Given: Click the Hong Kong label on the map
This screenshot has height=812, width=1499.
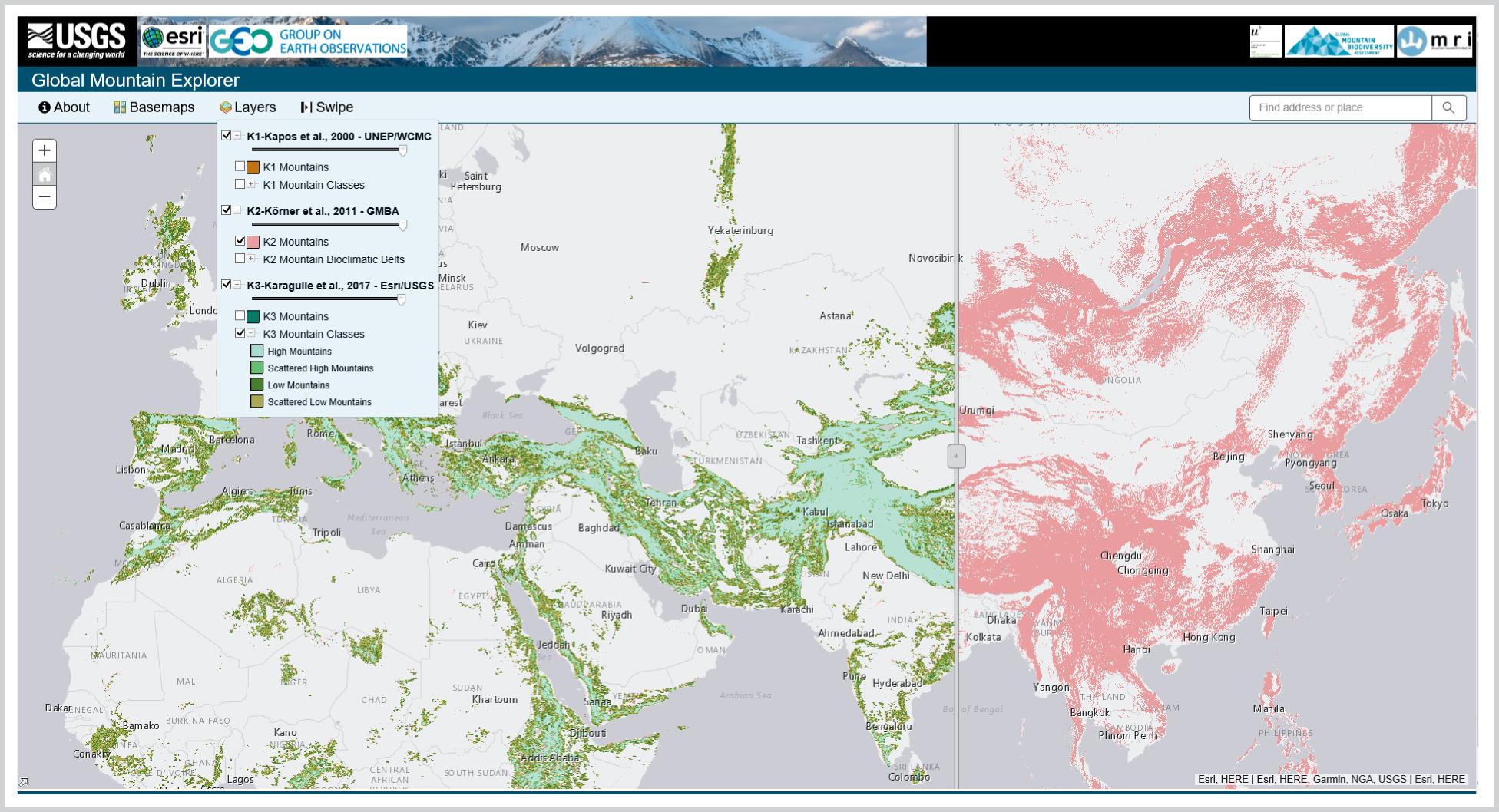Looking at the screenshot, I should coord(1209,637).
